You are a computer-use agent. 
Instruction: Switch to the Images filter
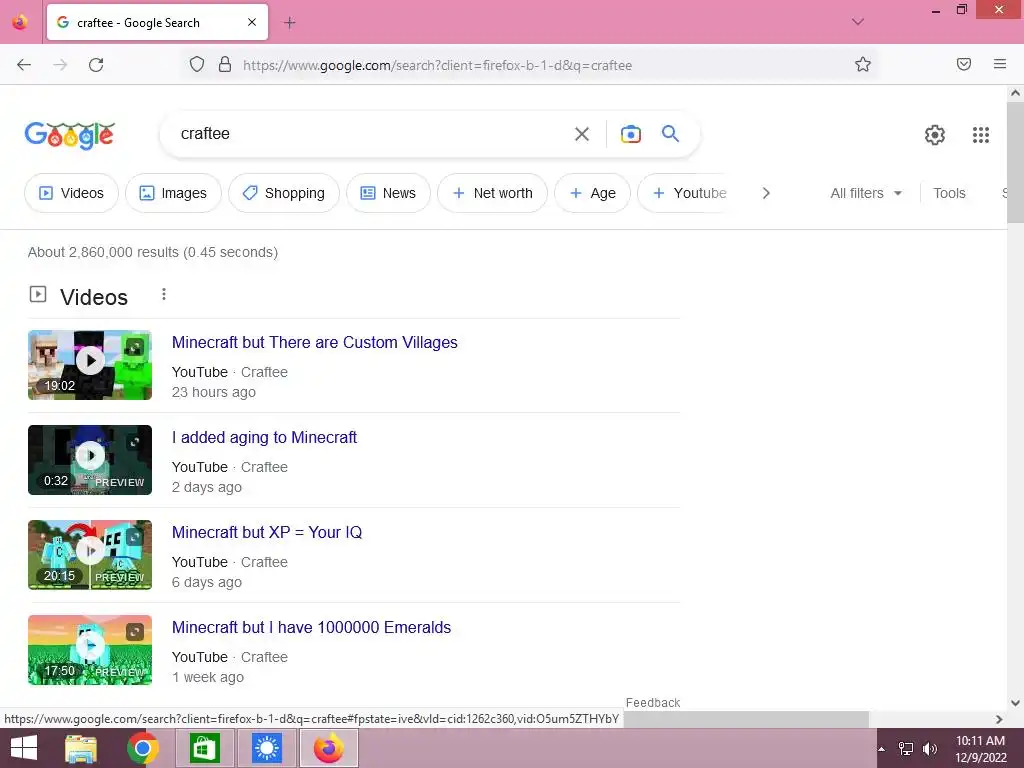coord(173,193)
